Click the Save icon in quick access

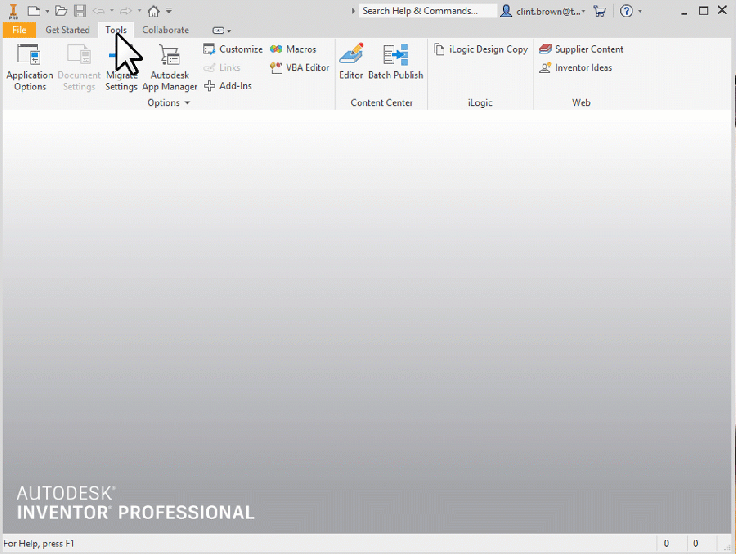pyautogui.click(x=80, y=10)
